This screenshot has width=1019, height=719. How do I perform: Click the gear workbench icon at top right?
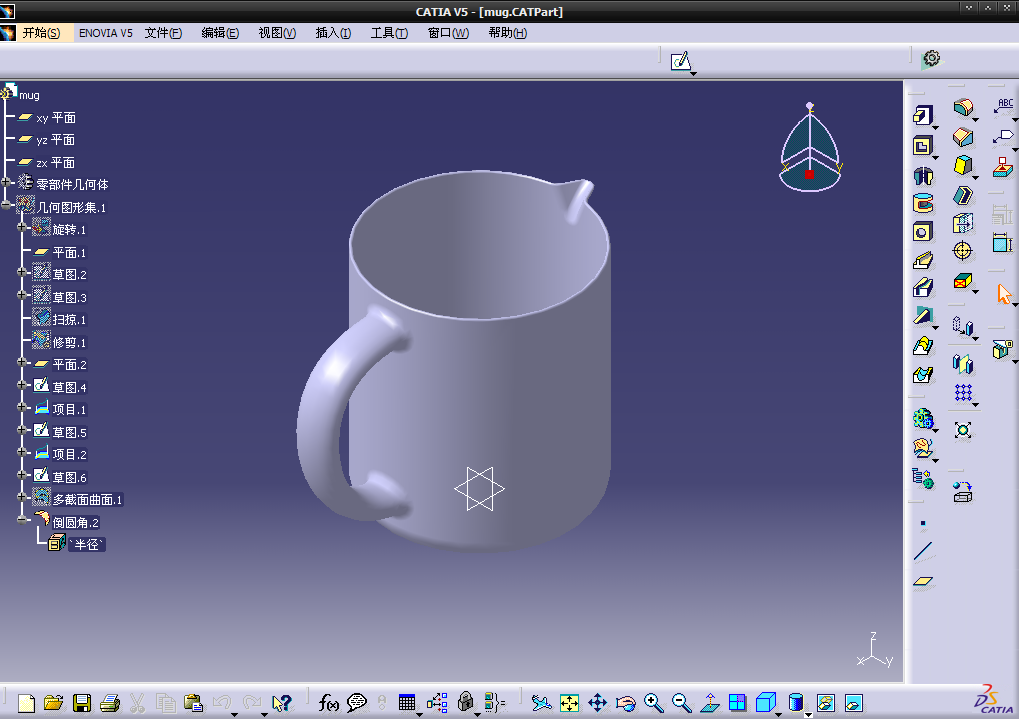931,59
